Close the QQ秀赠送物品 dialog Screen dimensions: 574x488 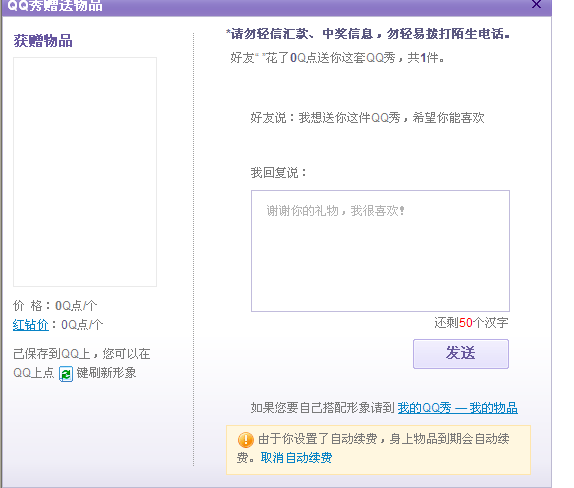[536, 4]
